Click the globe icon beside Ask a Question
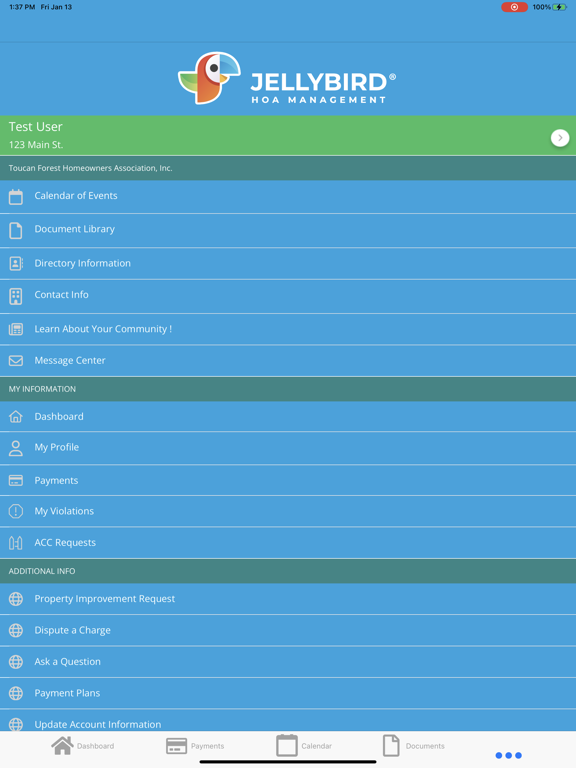The width and height of the screenshot is (576, 768). click(x=16, y=662)
